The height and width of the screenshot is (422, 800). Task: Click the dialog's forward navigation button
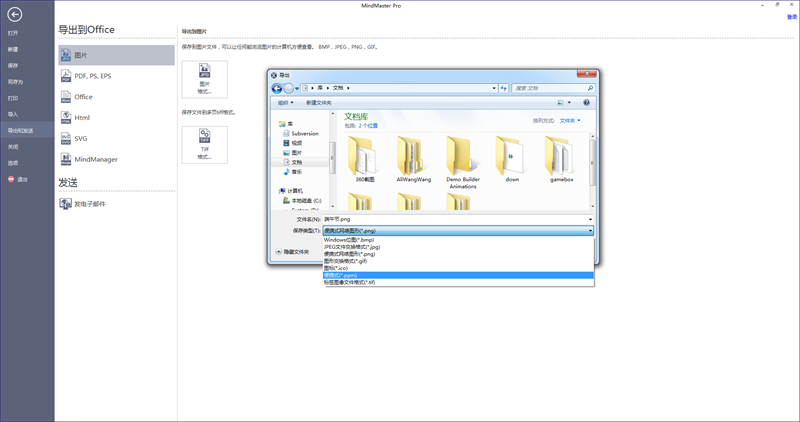289,88
